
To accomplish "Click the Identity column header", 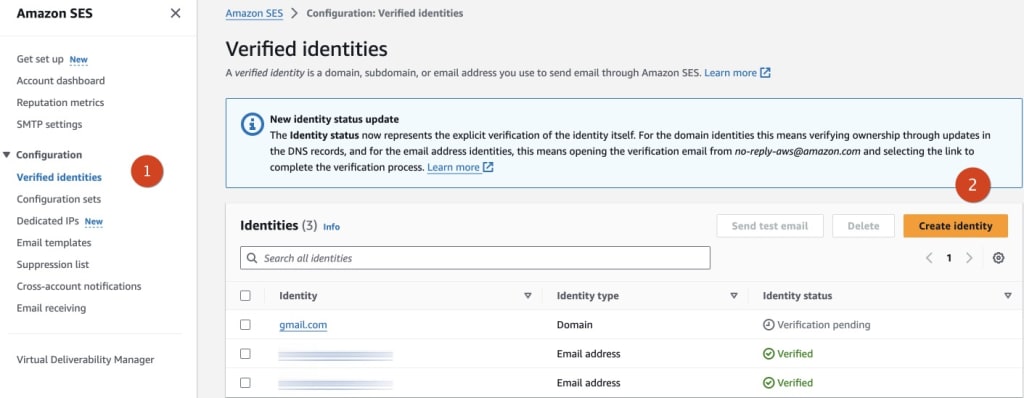I will (x=298, y=295).
